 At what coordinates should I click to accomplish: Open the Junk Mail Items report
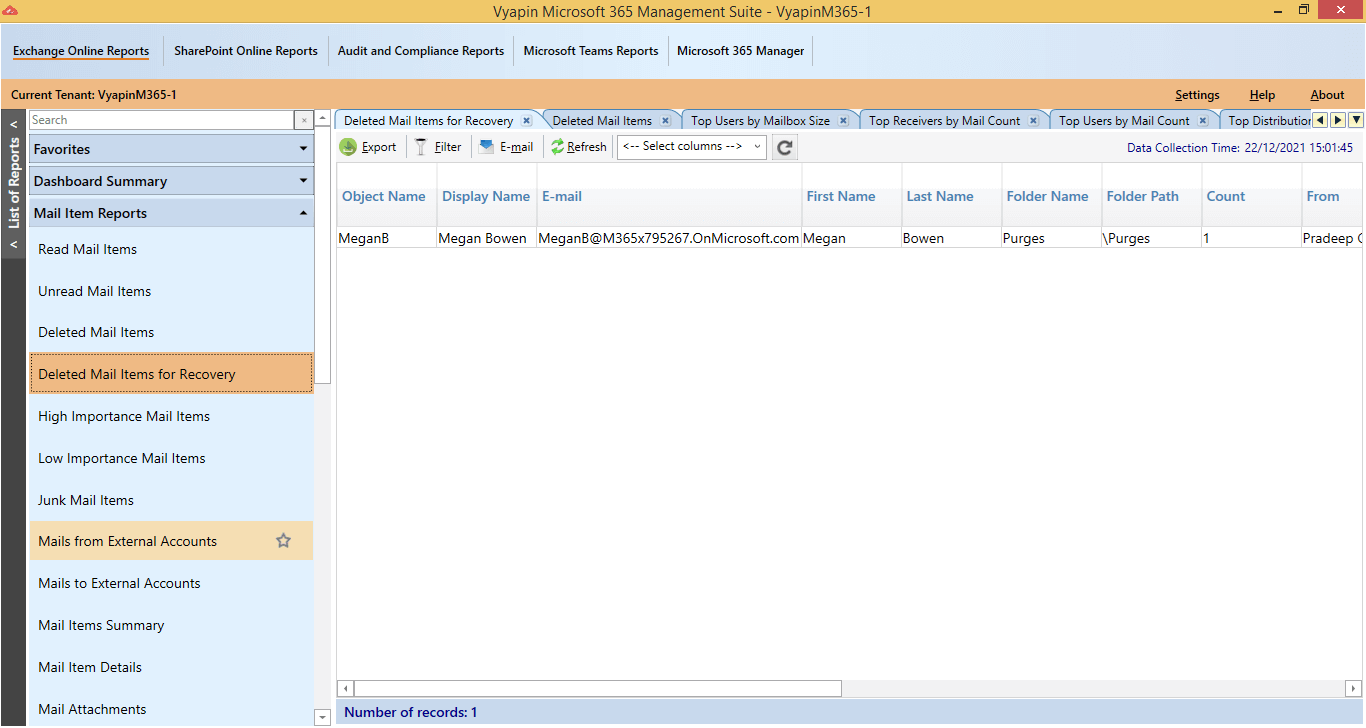click(x=171, y=500)
